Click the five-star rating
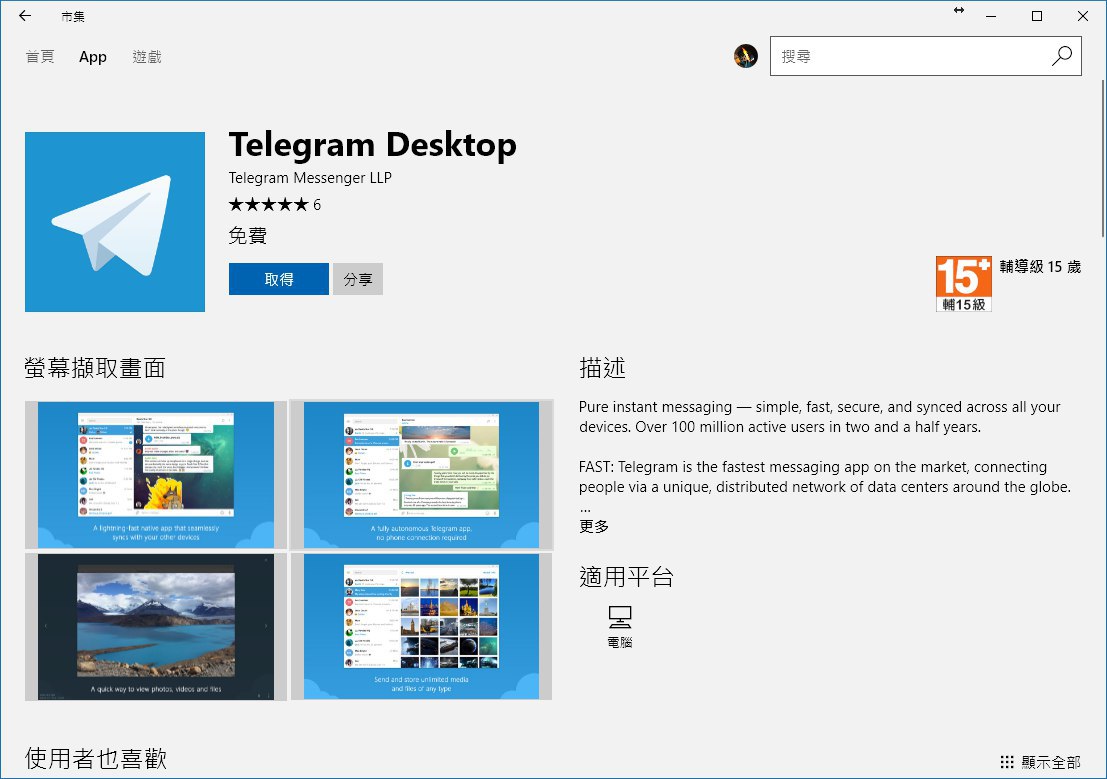 (268, 205)
